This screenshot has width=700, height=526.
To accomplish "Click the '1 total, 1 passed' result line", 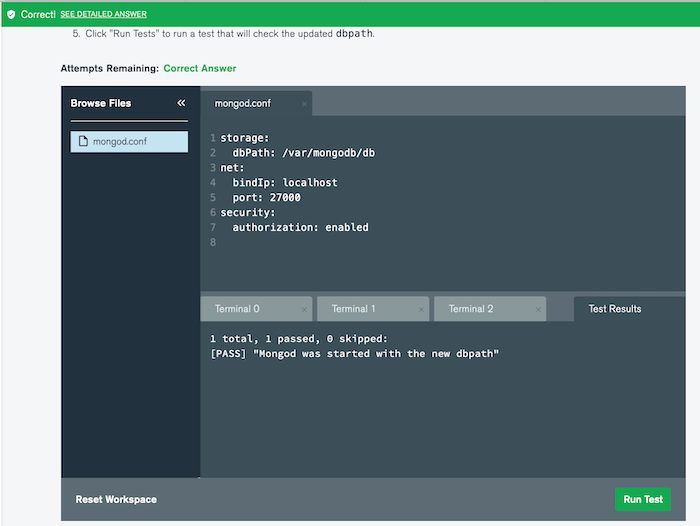I will 299,339.
